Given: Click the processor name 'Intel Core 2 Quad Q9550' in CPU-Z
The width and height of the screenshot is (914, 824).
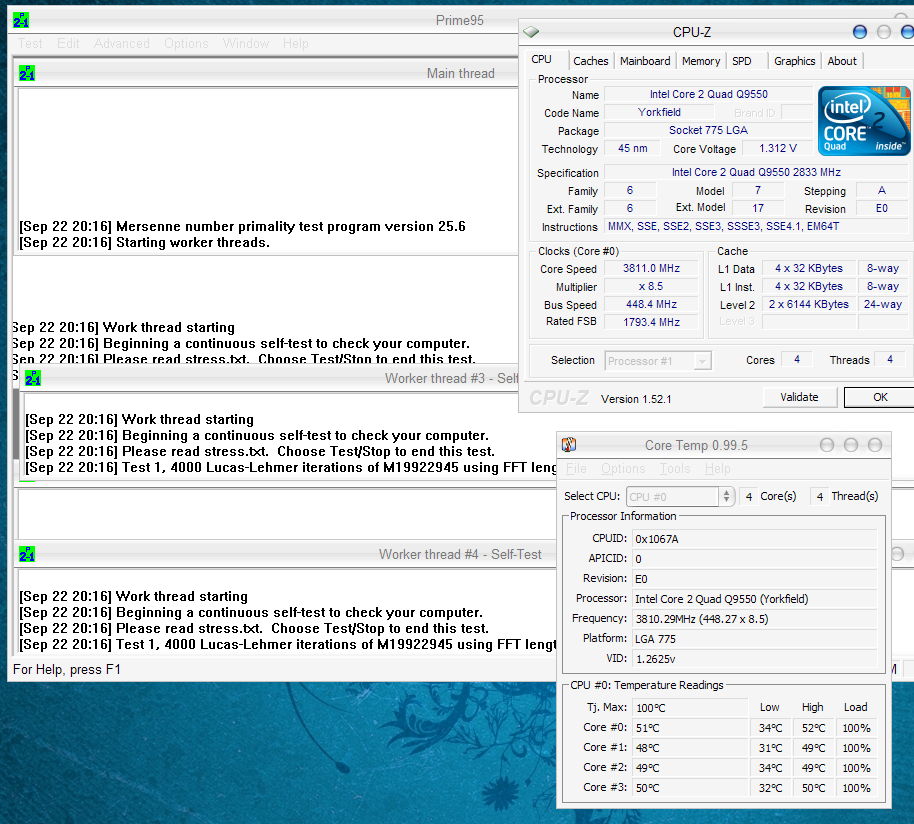Looking at the screenshot, I should click(709, 94).
